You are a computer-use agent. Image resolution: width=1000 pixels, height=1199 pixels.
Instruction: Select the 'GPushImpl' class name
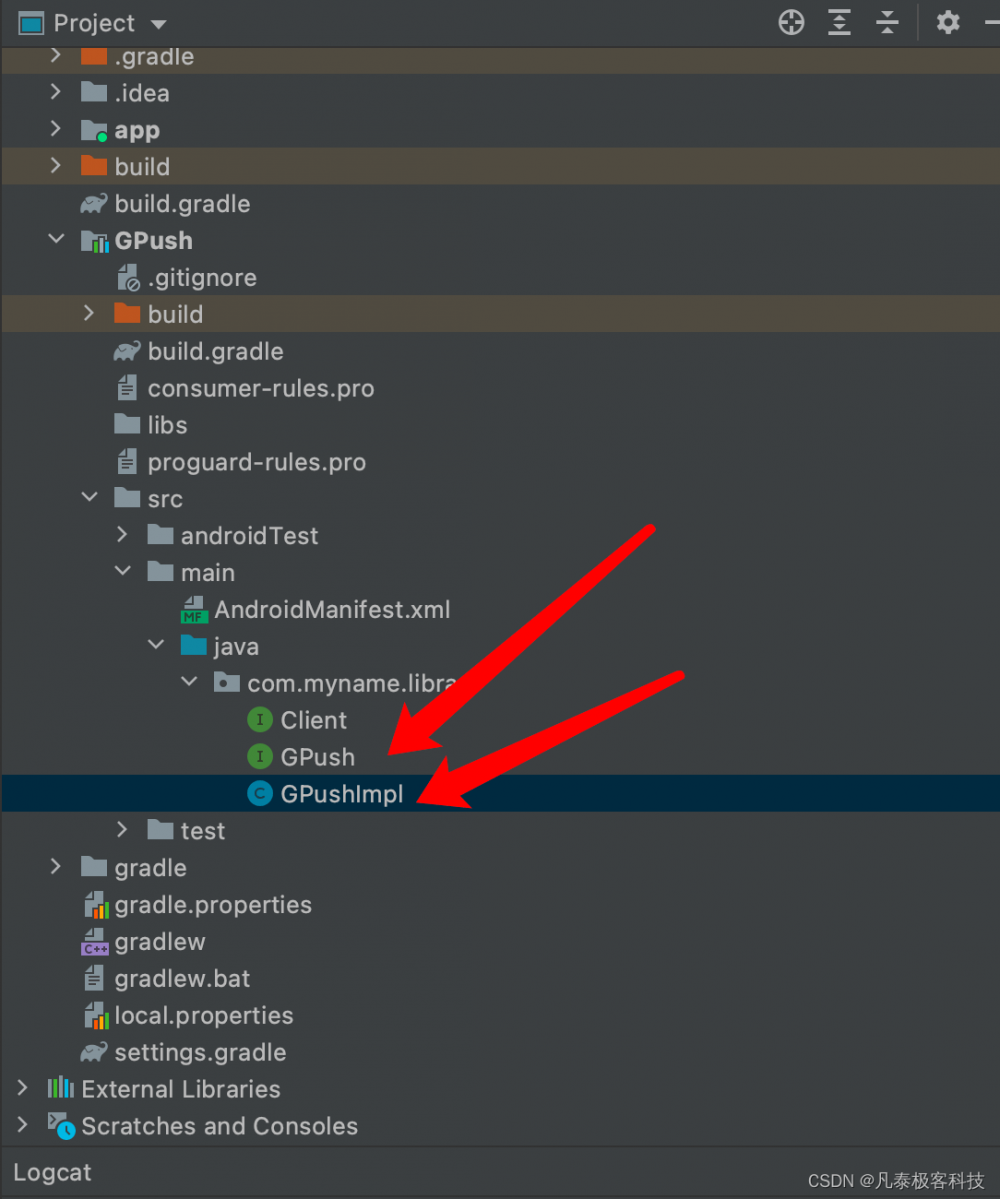(342, 794)
